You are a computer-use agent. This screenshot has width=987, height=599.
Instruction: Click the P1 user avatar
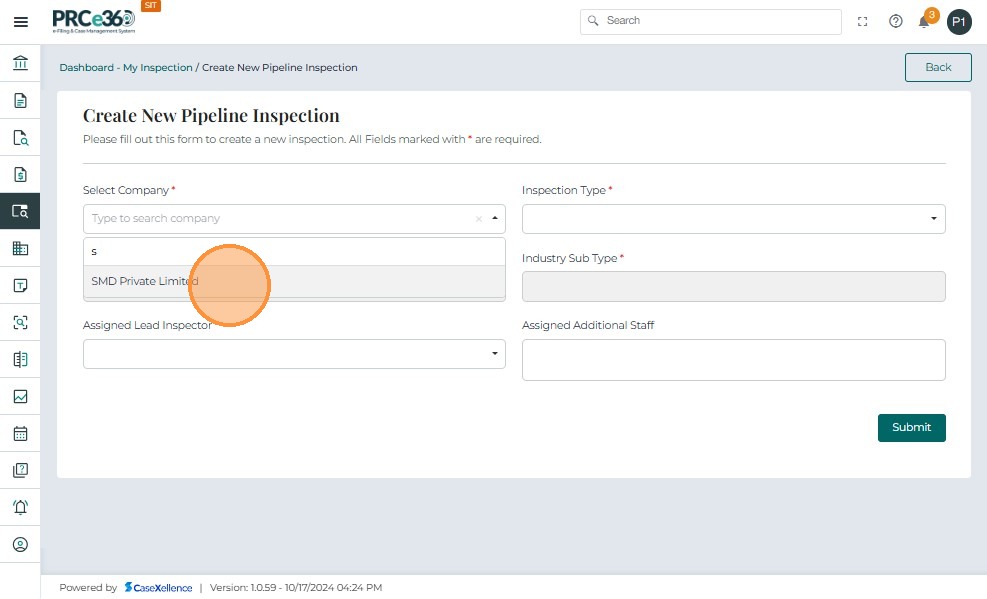(959, 21)
